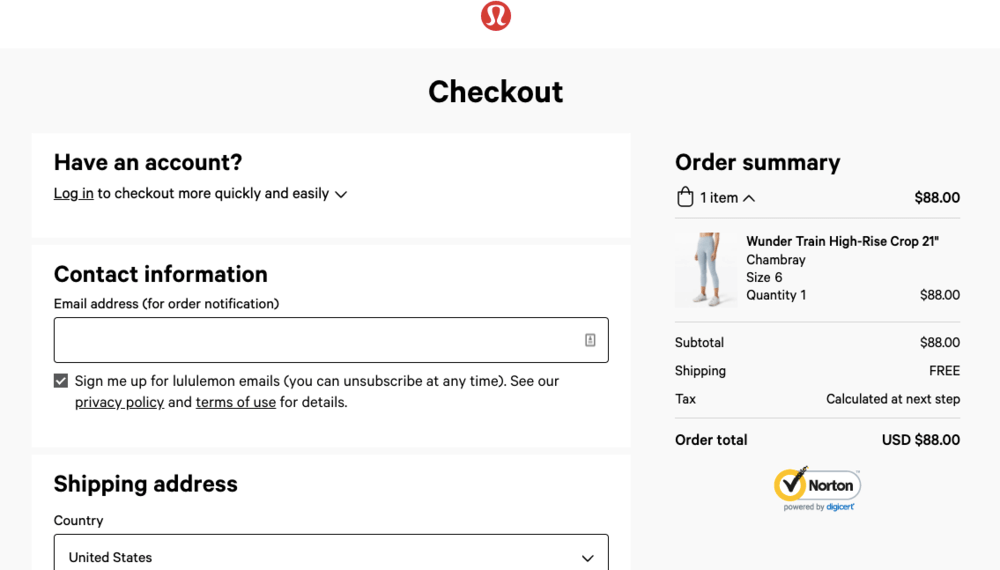Click the Wunder Train crop product thumbnail
The width and height of the screenshot is (1000, 570).
[x=706, y=269]
